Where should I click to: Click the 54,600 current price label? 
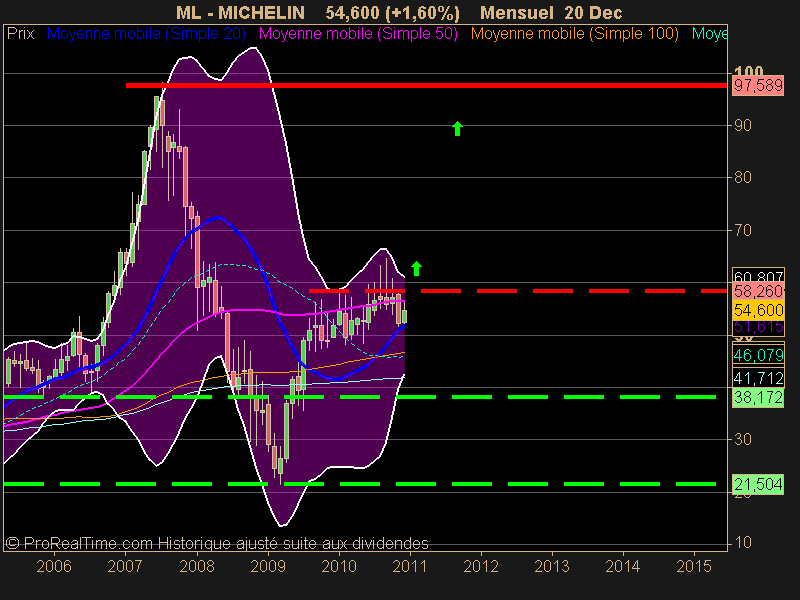pyautogui.click(x=758, y=310)
